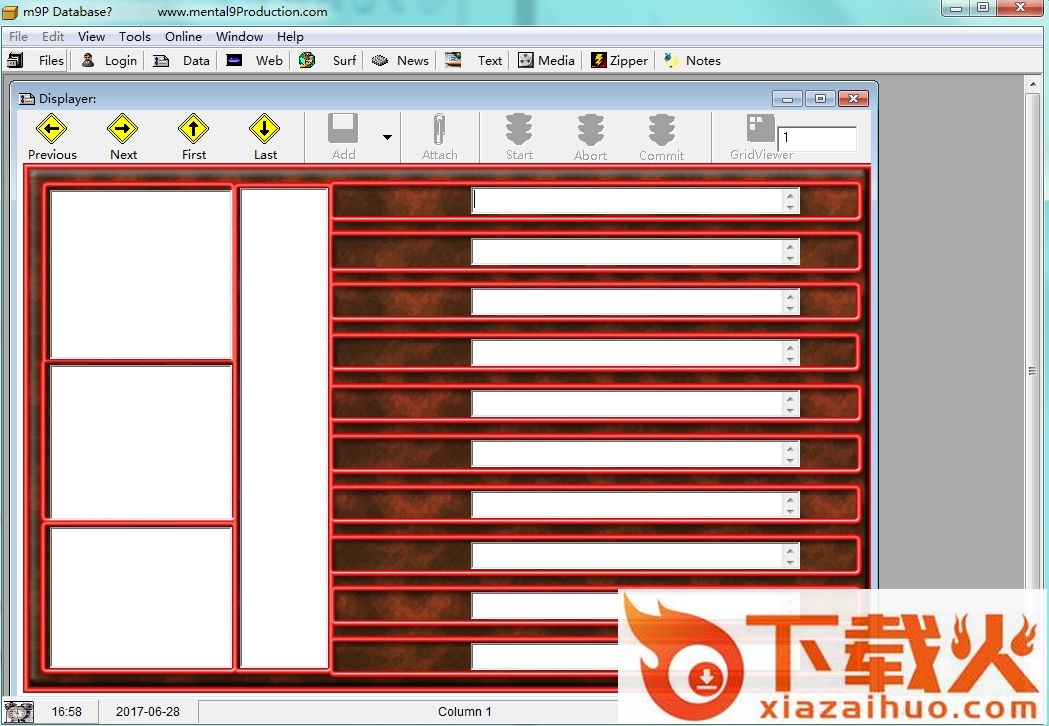Click up spinner arrow on first field
Viewport: 1049px width, 726px height.
click(x=790, y=195)
